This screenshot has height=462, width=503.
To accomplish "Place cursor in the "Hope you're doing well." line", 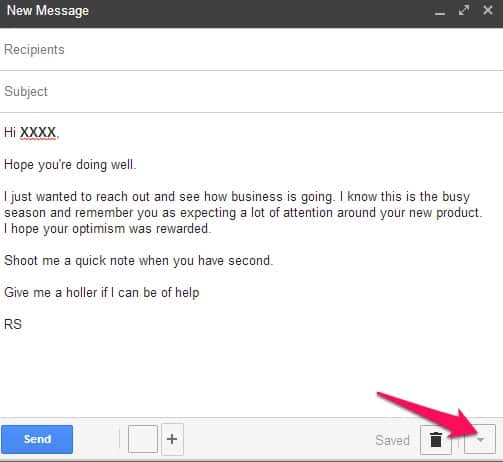I will click(x=70, y=165).
